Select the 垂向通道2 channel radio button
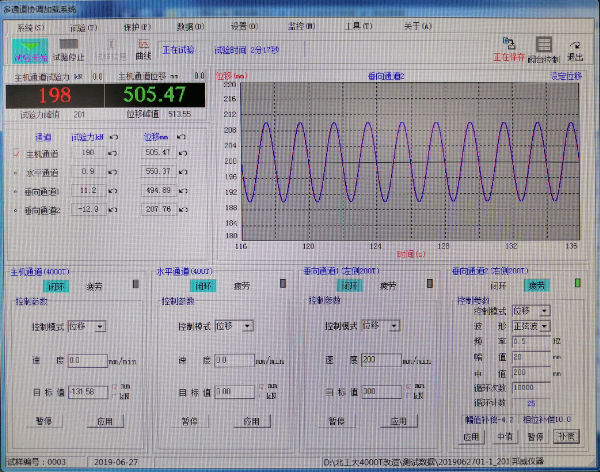This screenshot has height=472, width=600. (x=15, y=210)
